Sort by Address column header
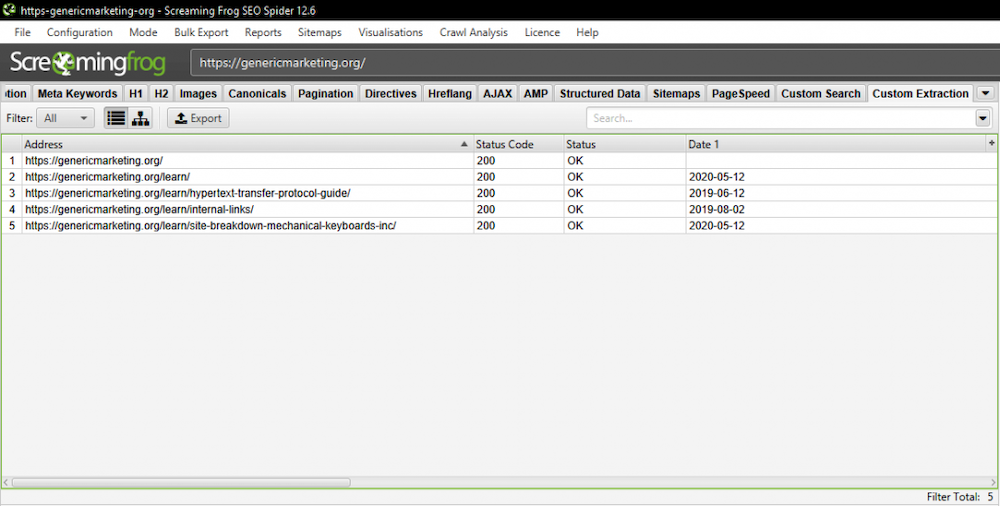The image size is (1000, 506). pyautogui.click(x=247, y=144)
